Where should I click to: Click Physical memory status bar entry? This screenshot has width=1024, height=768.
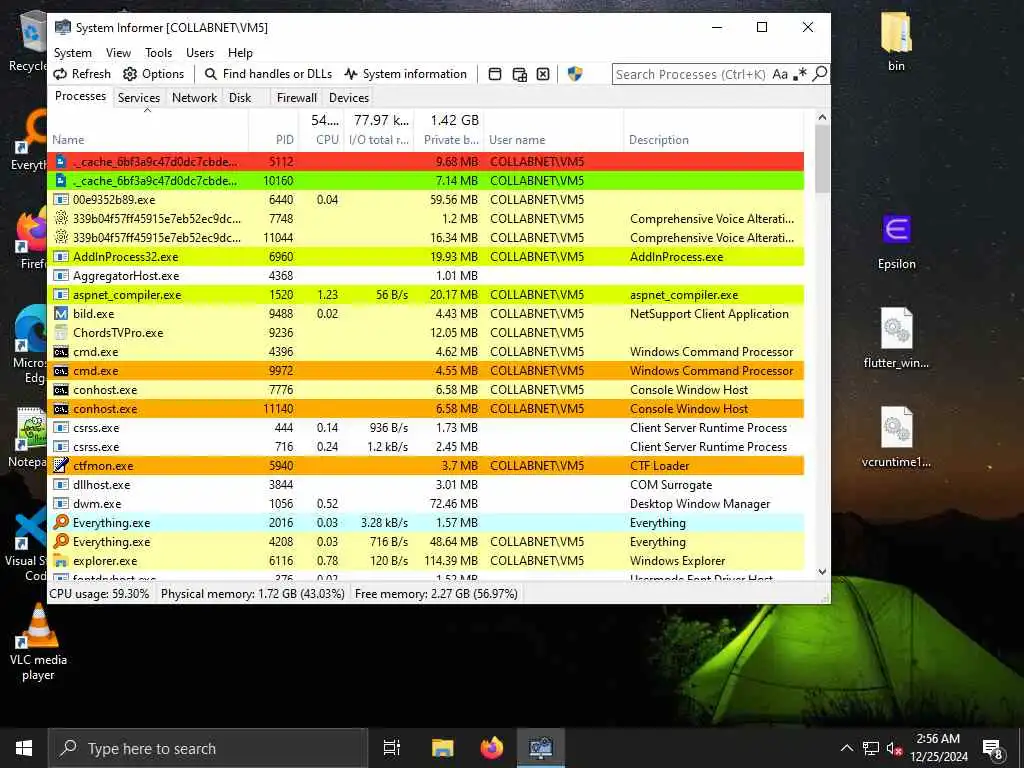(253, 594)
